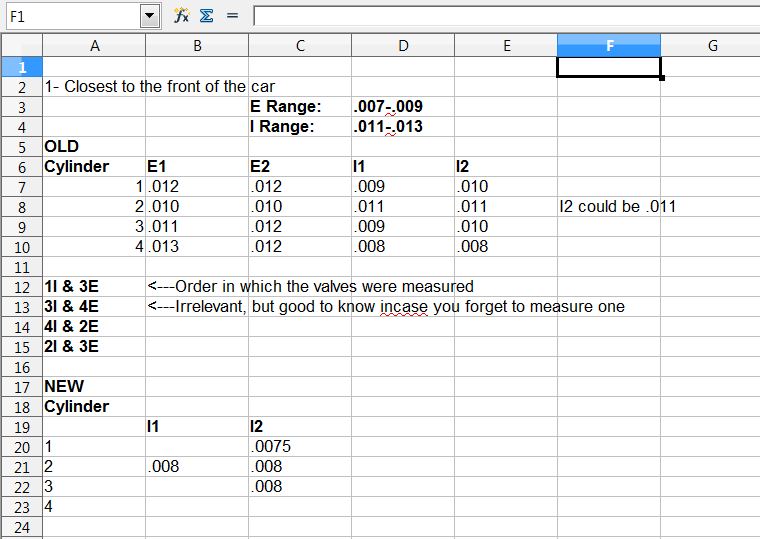Select row 5 header

point(21,146)
